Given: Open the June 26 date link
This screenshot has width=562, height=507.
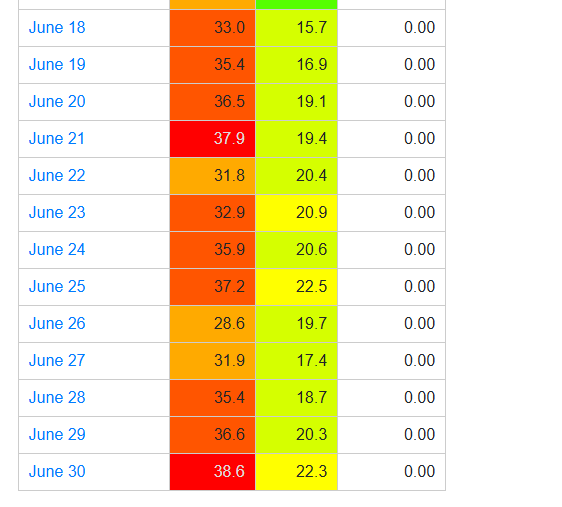Looking at the screenshot, I should pos(57,324).
